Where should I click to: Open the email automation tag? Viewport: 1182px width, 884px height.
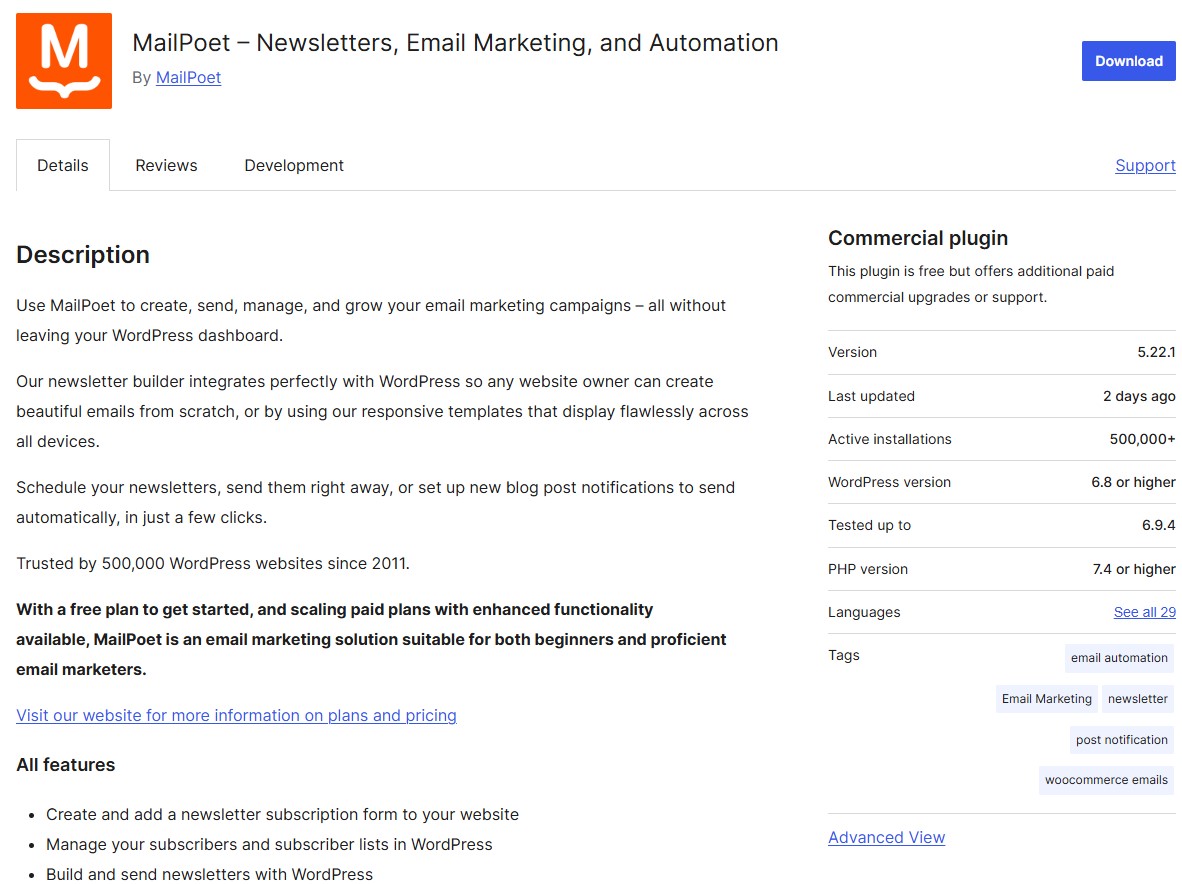click(1118, 658)
